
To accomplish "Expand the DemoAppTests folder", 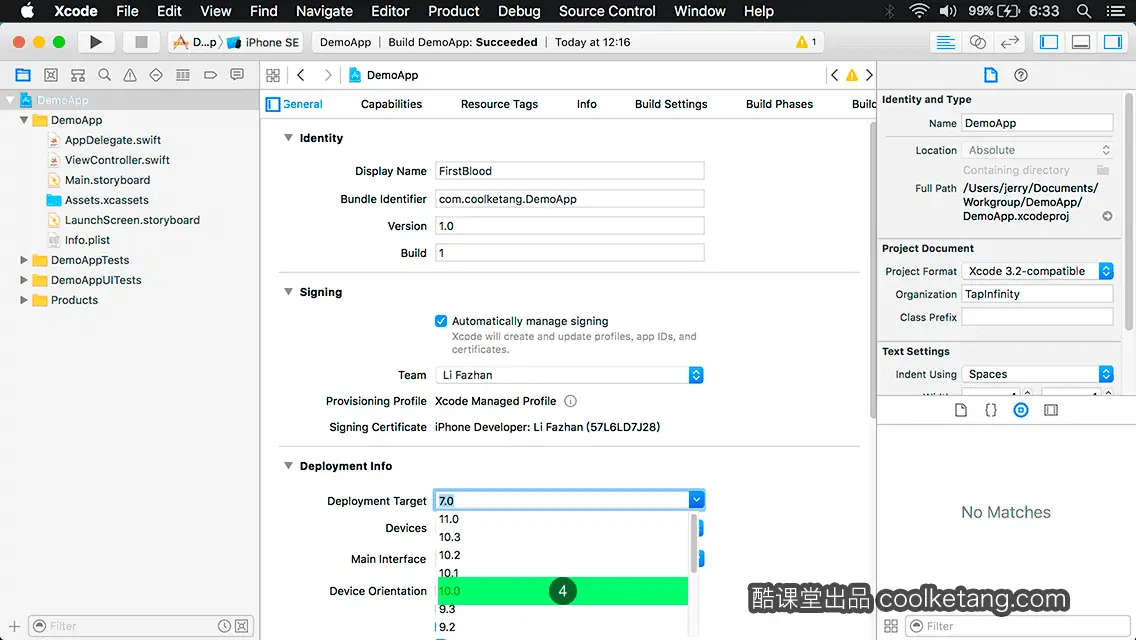I will (x=24, y=259).
